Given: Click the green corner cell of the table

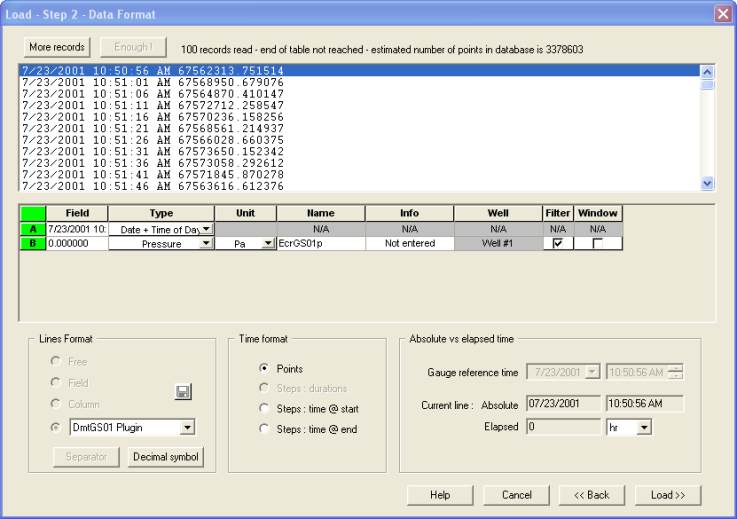Looking at the screenshot, I should coord(33,213).
